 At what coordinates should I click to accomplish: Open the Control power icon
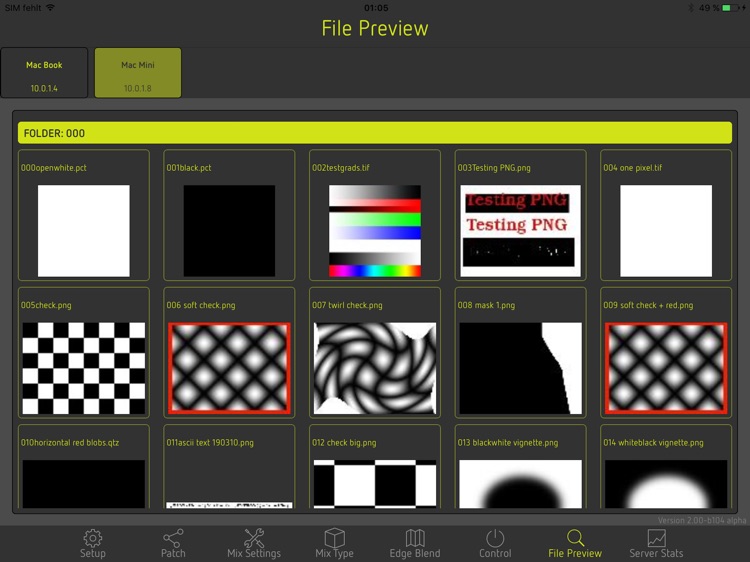(495, 538)
